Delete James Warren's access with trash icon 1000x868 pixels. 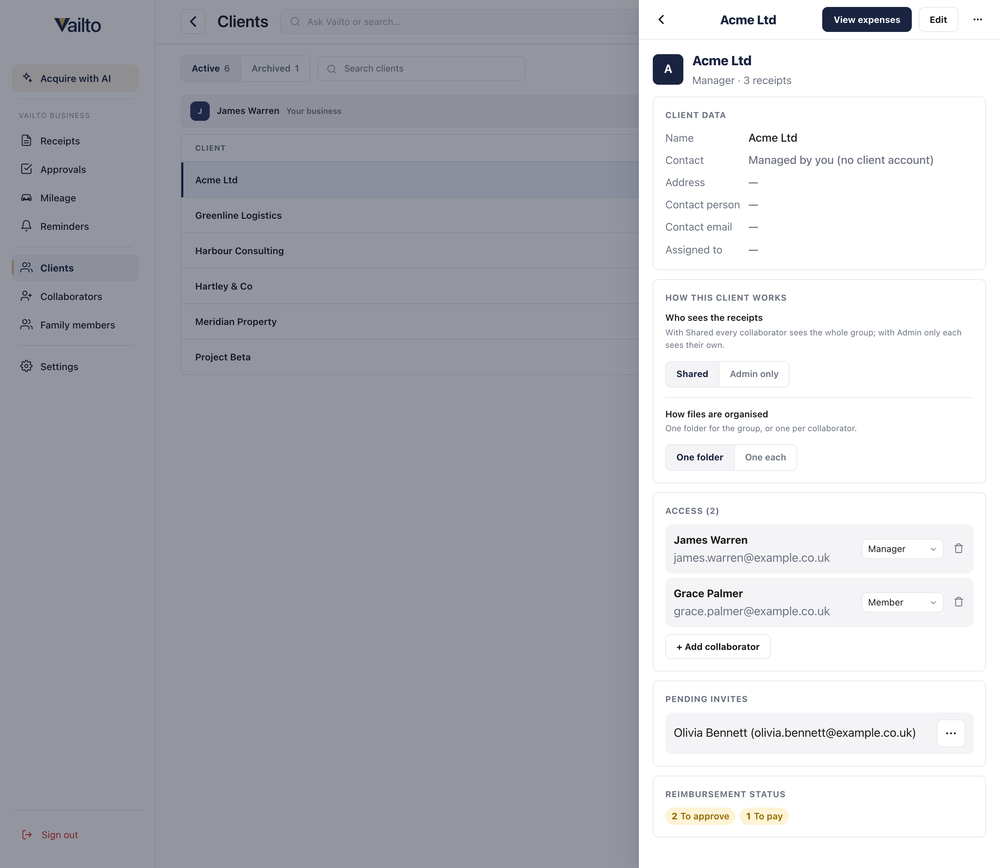click(959, 548)
